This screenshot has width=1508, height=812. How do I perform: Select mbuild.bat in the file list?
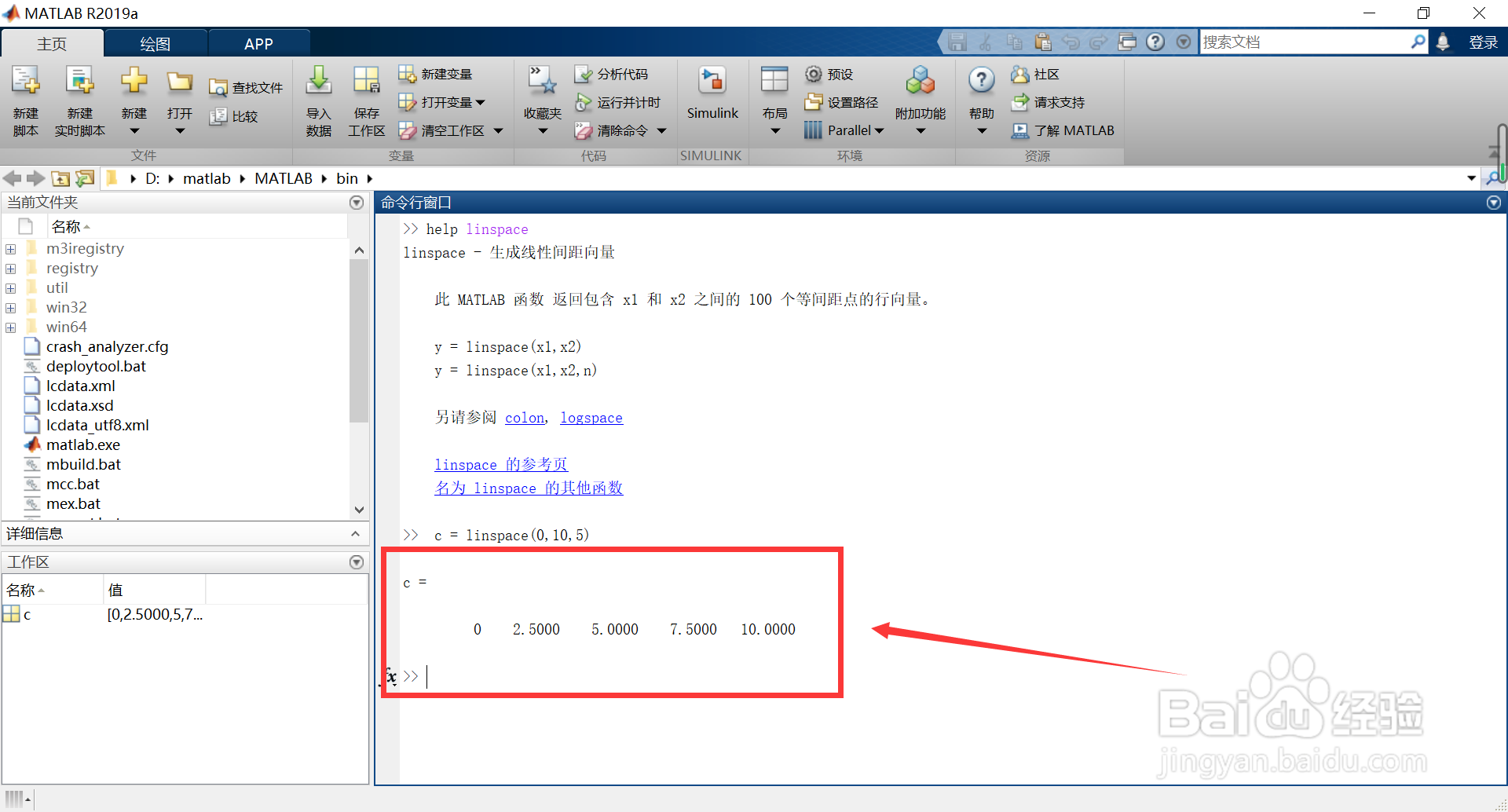coord(83,465)
